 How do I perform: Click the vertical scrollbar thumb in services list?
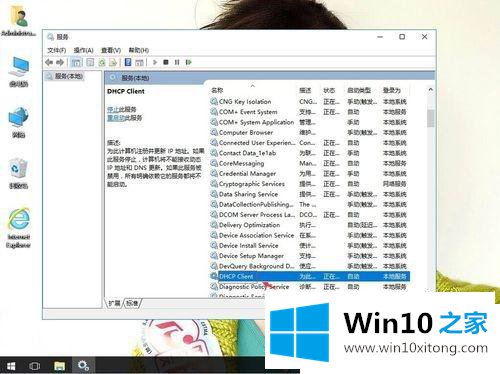[430, 118]
